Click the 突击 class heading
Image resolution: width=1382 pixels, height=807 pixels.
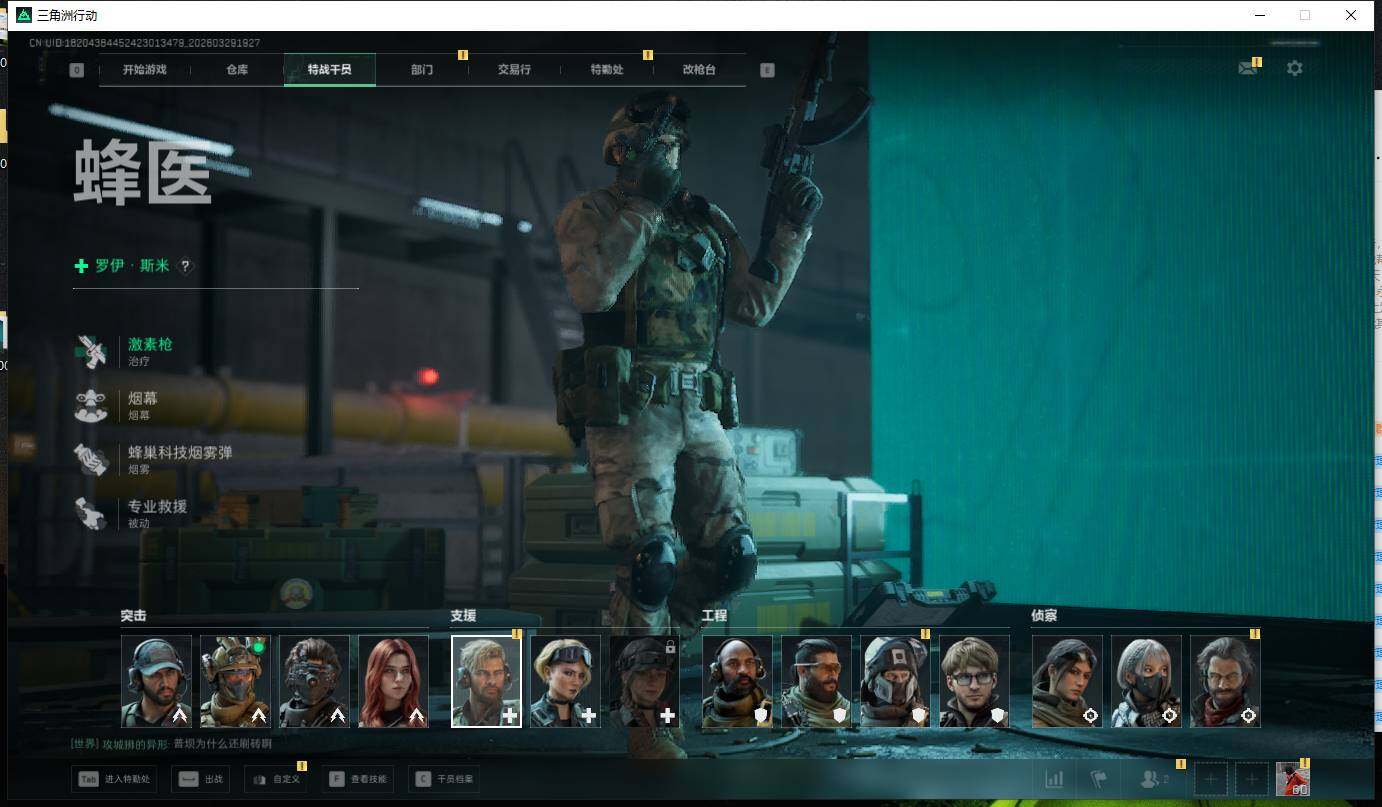pos(133,616)
